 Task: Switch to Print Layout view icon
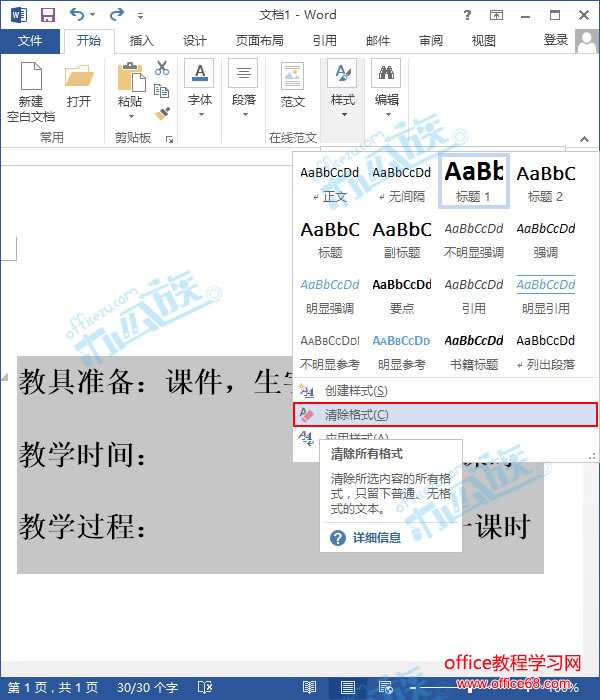[347, 687]
